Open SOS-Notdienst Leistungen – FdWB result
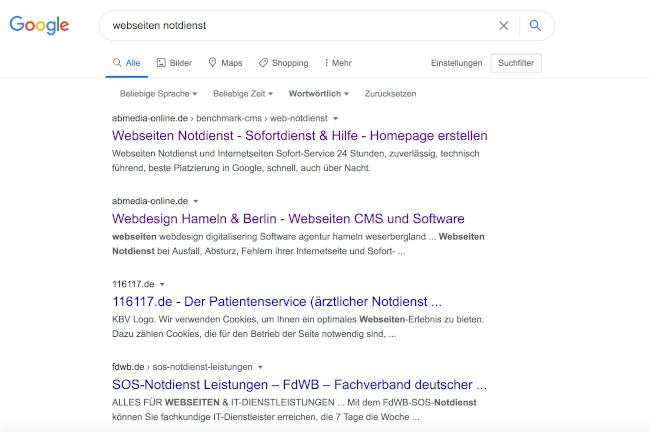This screenshot has width=650, height=432. pyautogui.click(x=299, y=384)
